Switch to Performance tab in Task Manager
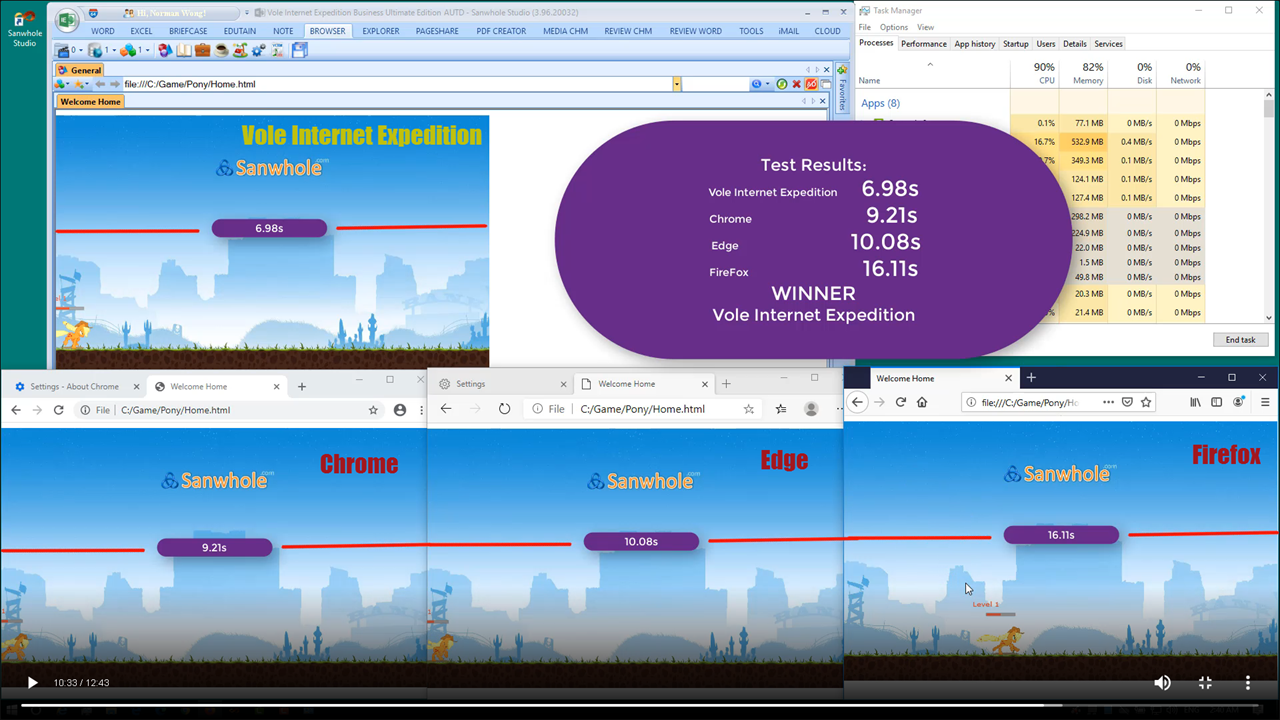 [x=924, y=44]
